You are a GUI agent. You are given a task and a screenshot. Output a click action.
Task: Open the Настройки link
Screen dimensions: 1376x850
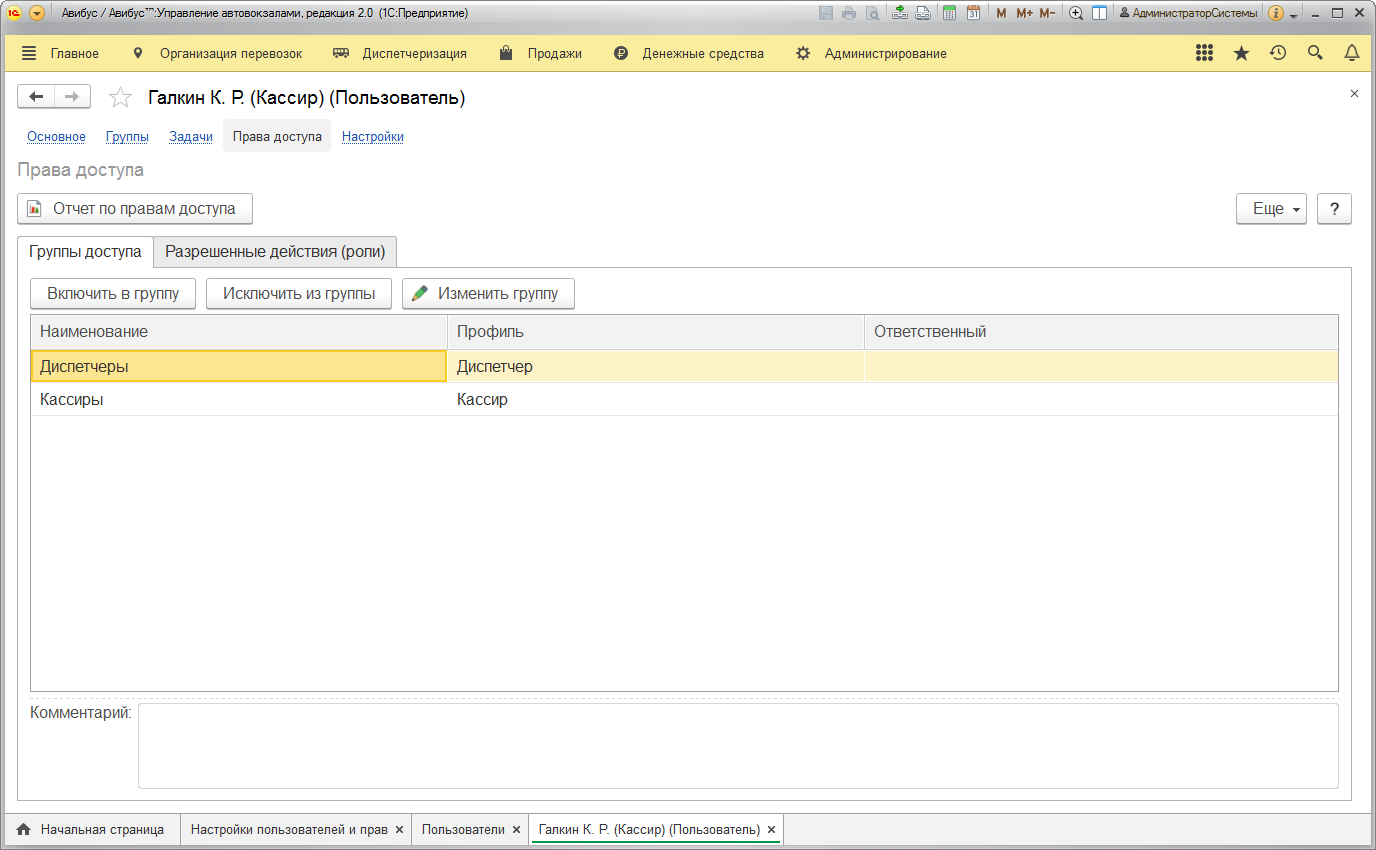(x=372, y=136)
